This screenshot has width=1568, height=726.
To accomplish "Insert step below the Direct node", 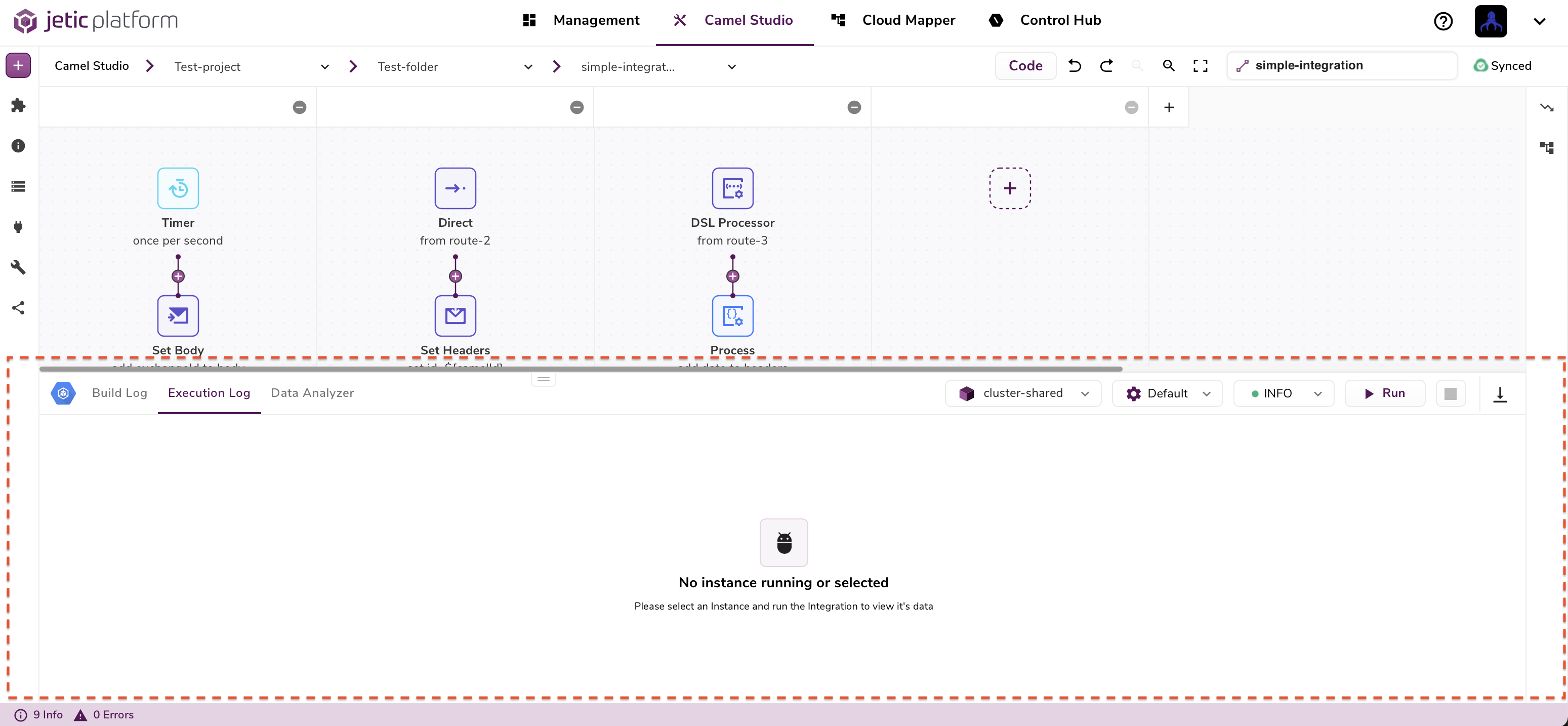I will (456, 276).
